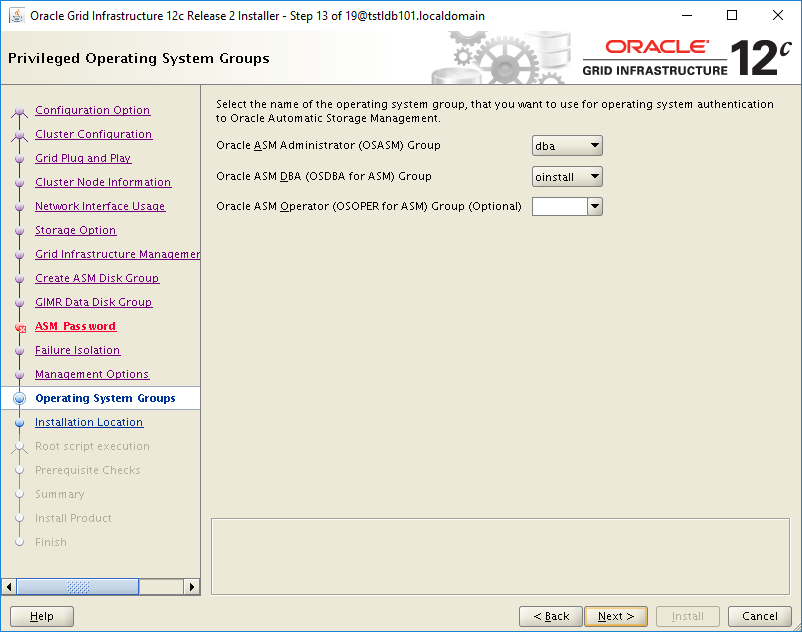Click the Back button
The image size is (802, 632).
click(551, 616)
